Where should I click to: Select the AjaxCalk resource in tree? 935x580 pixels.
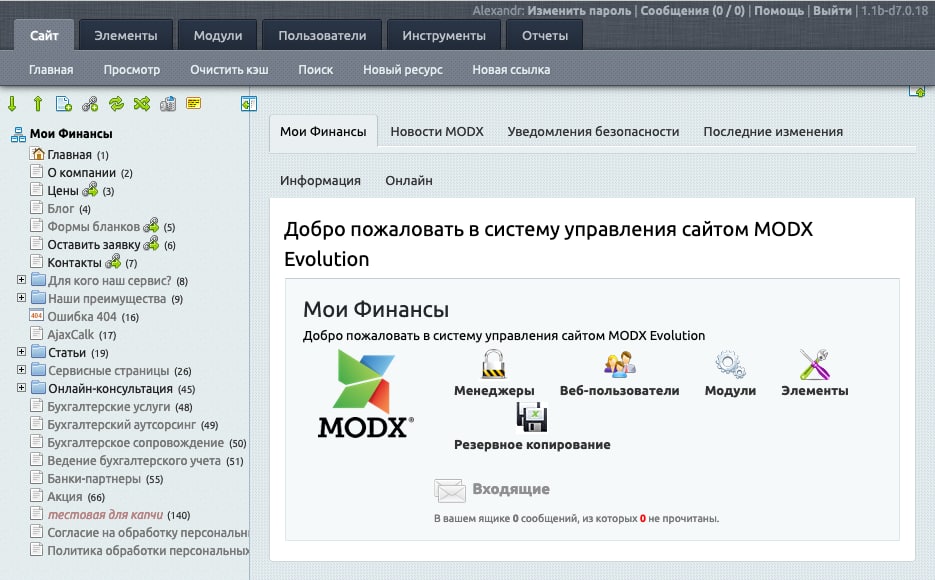[x=71, y=334]
